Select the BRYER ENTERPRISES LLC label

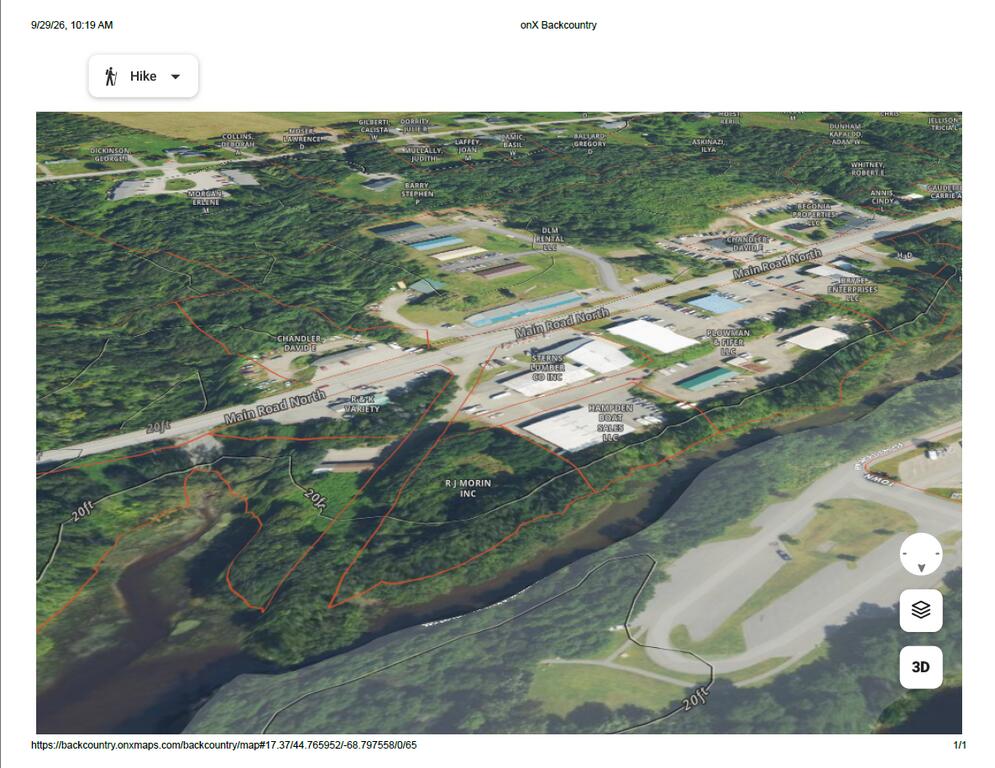pyautogui.click(x=853, y=289)
